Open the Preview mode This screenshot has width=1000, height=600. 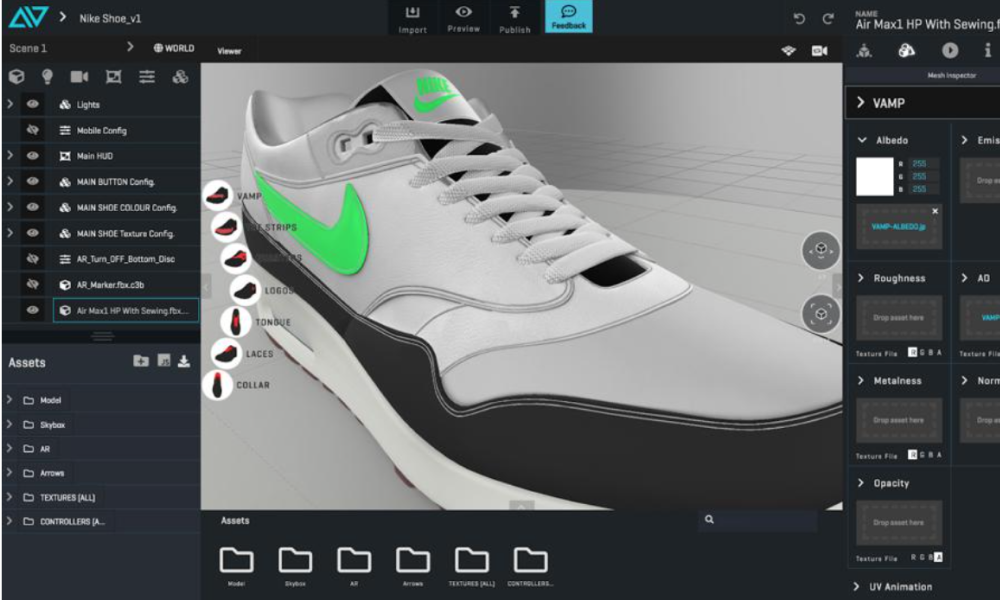click(464, 18)
